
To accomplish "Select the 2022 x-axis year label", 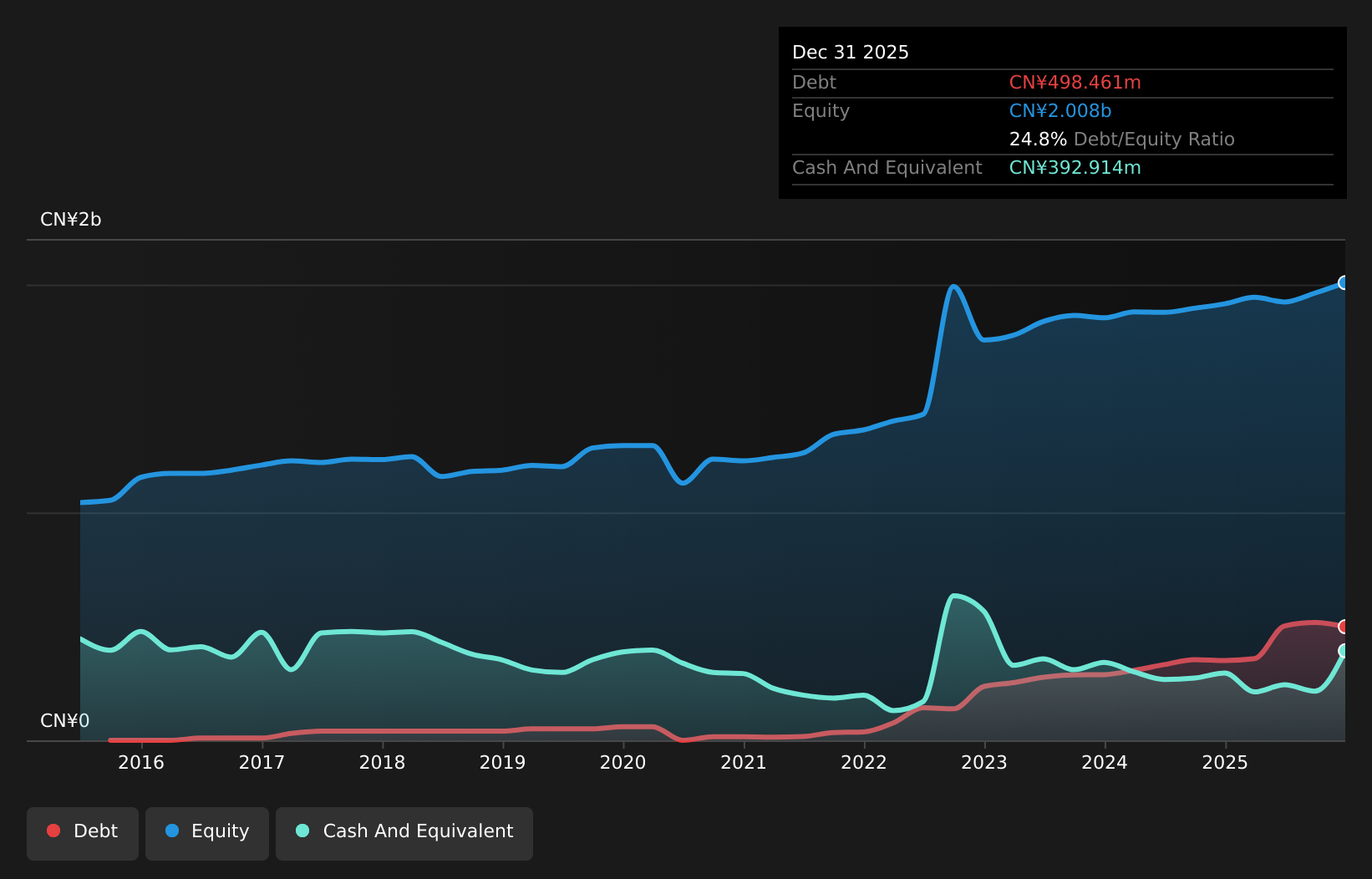I will click(863, 762).
